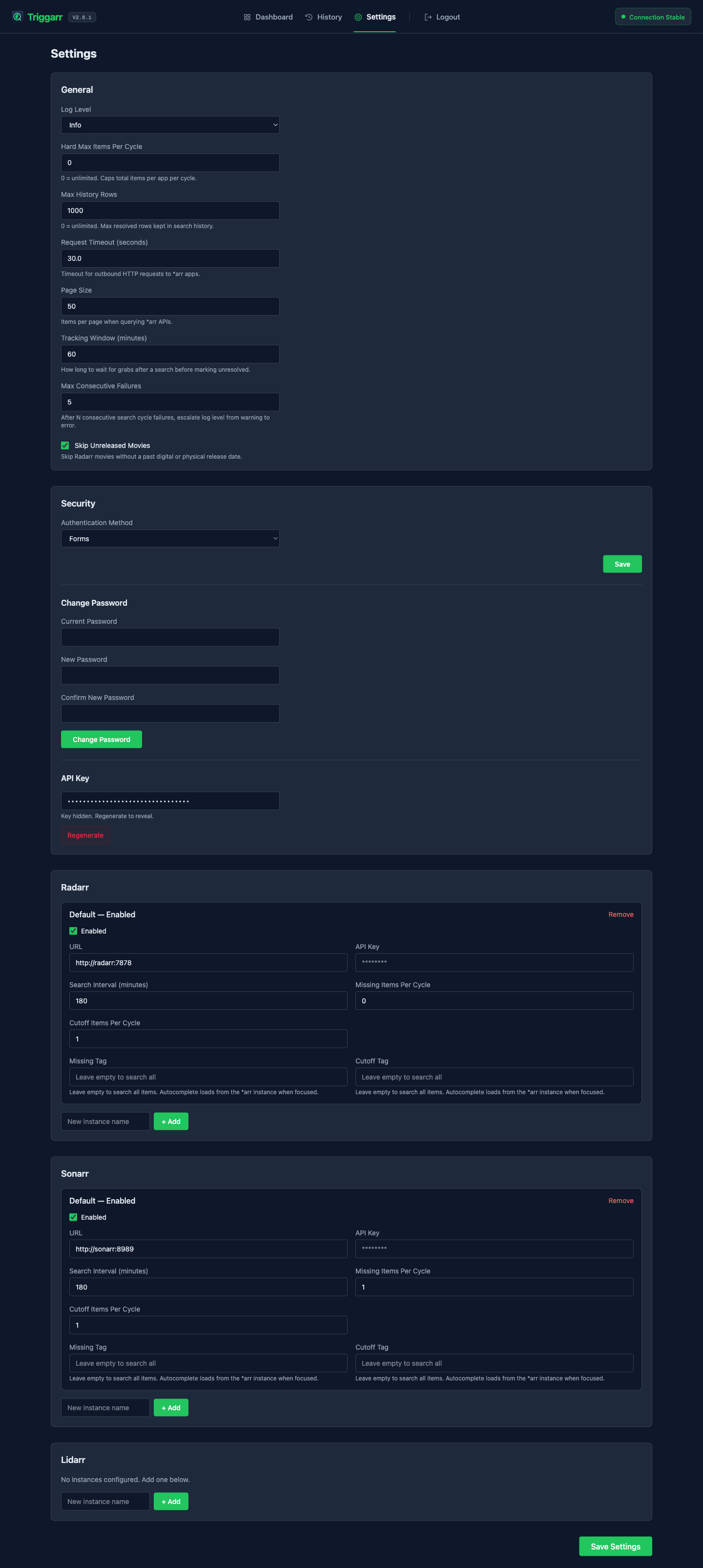Click the green Change Password button

102,740
